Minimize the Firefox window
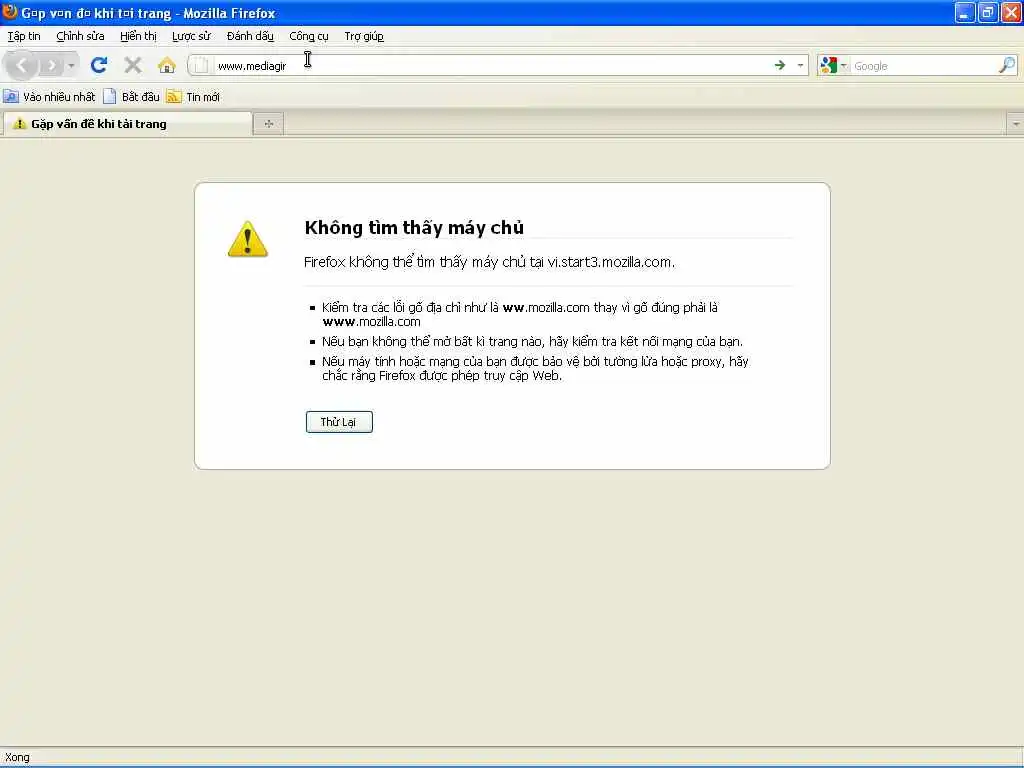 [x=965, y=12]
